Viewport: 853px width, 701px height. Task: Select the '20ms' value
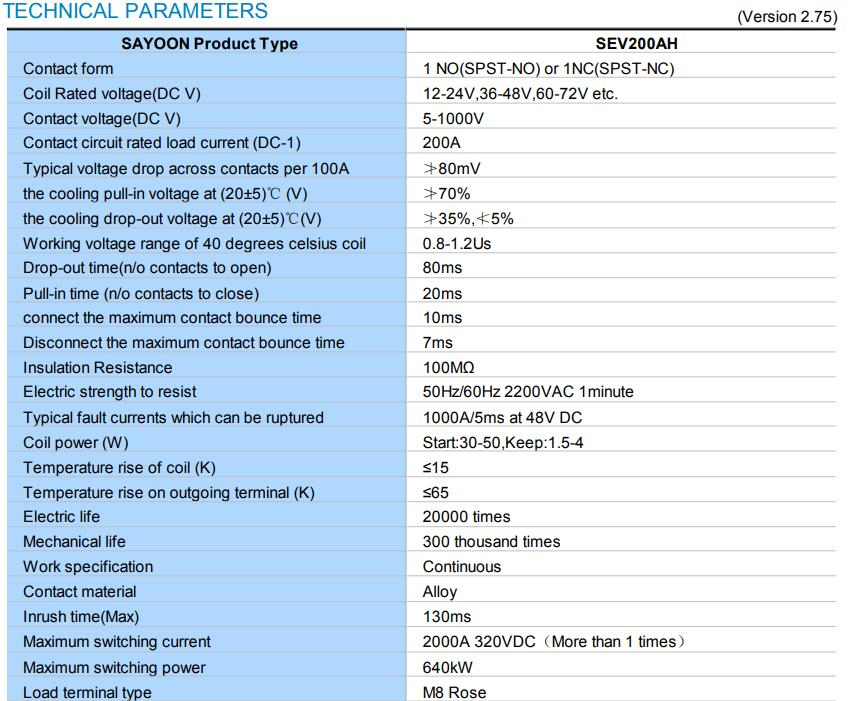pos(442,294)
